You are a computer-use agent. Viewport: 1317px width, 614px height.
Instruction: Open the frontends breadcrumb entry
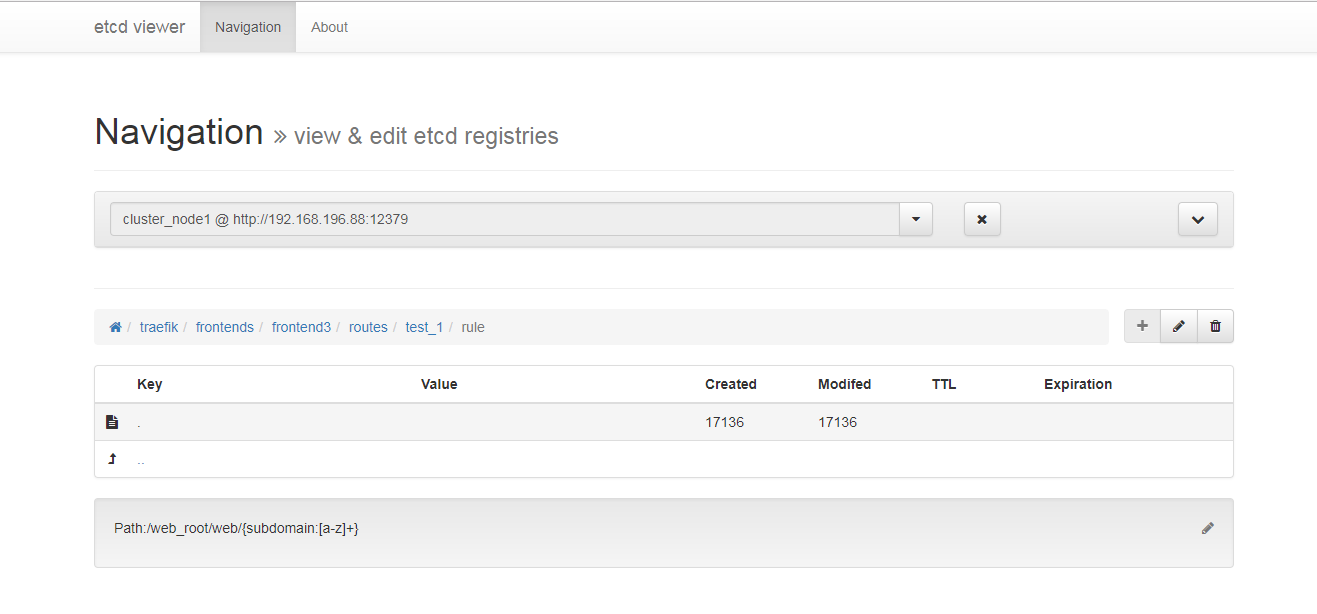[x=225, y=327]
